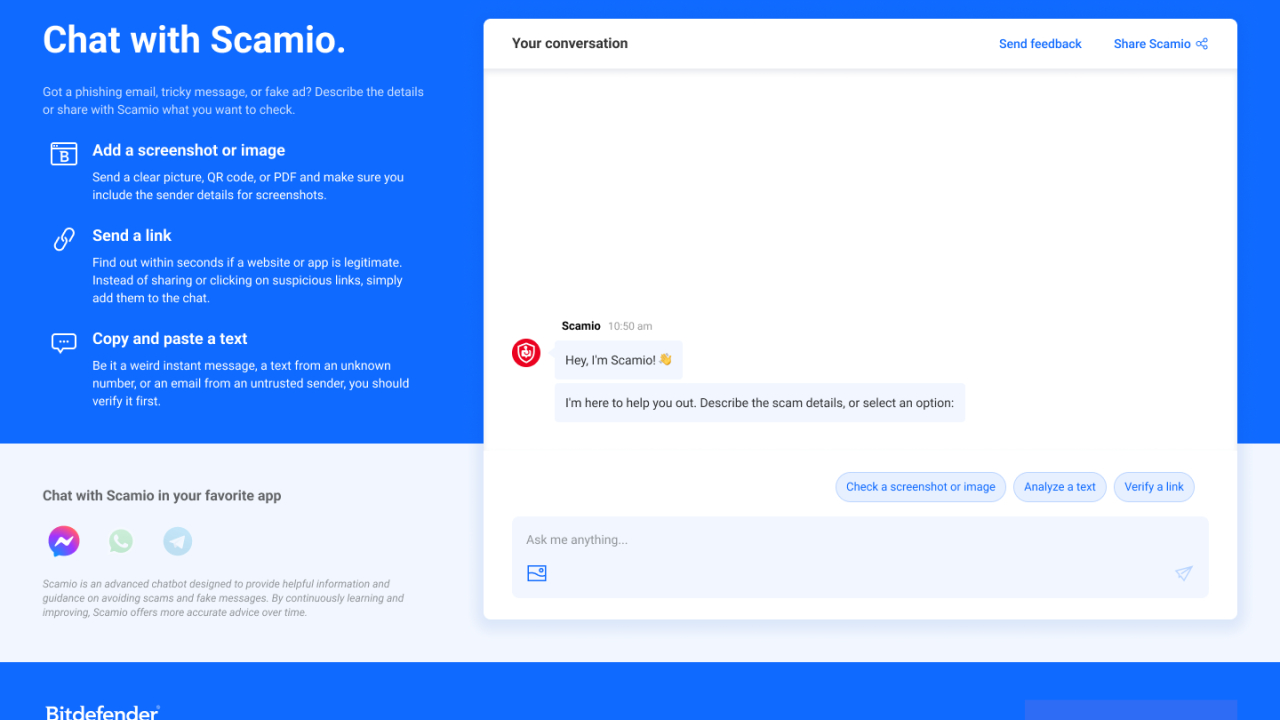The width and height of the screenshot is (1280, 720).
Task: Click Scamio's red shield avatar
Action: pyautogui.click(x=525, y=352)
